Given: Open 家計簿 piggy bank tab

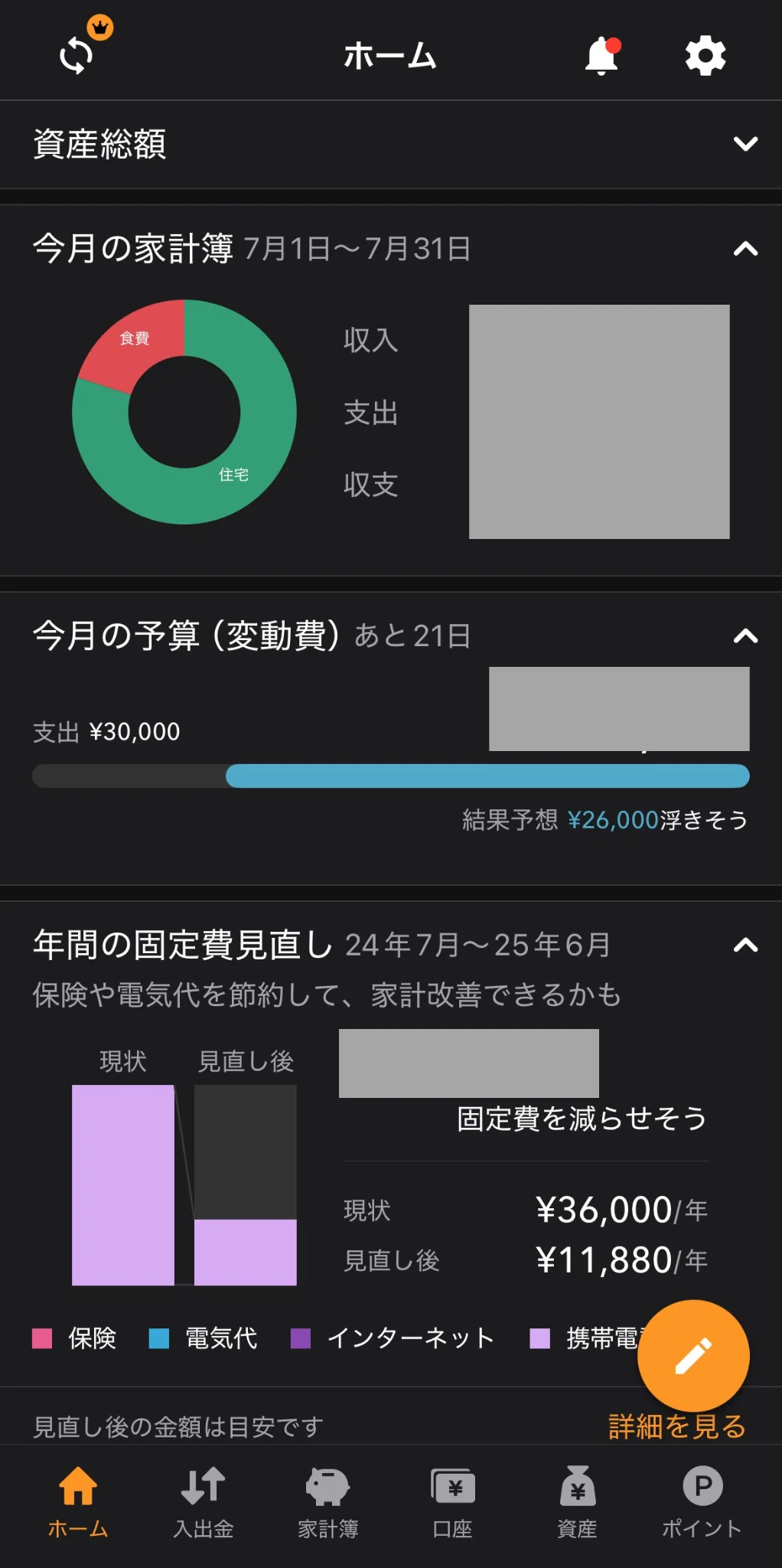Looking at the screenshot, I should point(327,1502).
